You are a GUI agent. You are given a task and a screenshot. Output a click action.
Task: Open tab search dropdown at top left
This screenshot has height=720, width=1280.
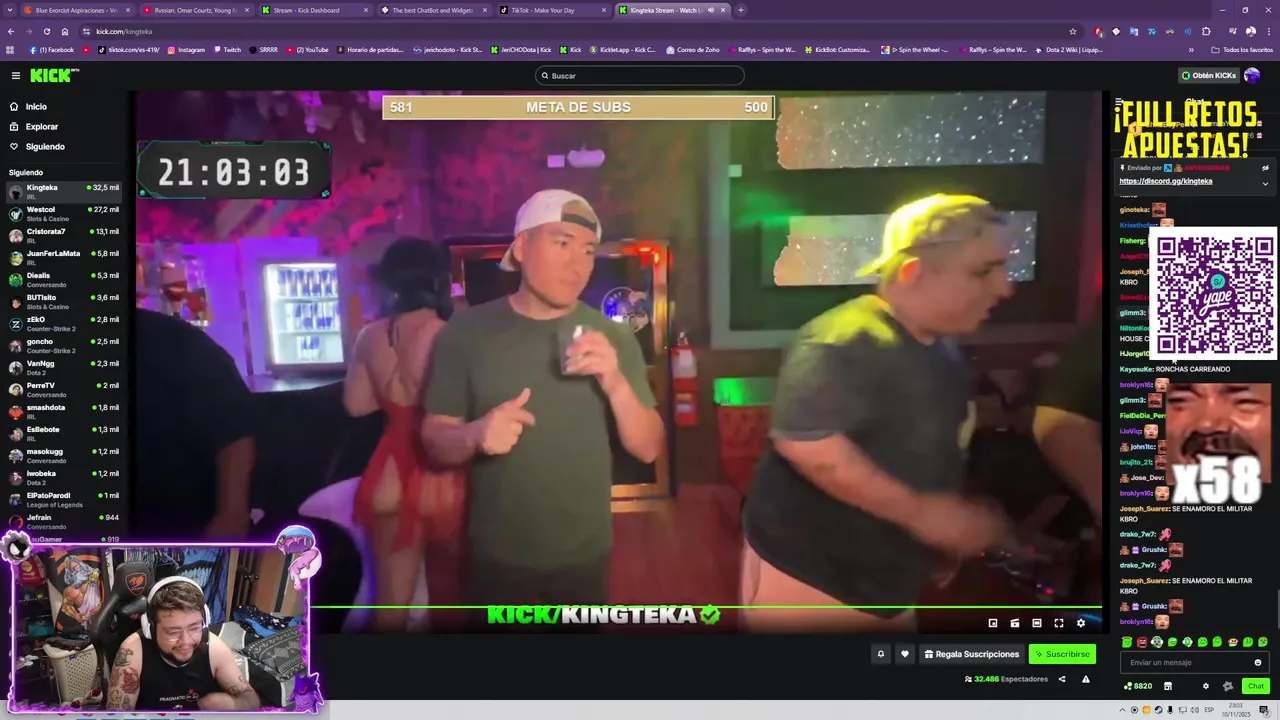(x=11, y=10)
